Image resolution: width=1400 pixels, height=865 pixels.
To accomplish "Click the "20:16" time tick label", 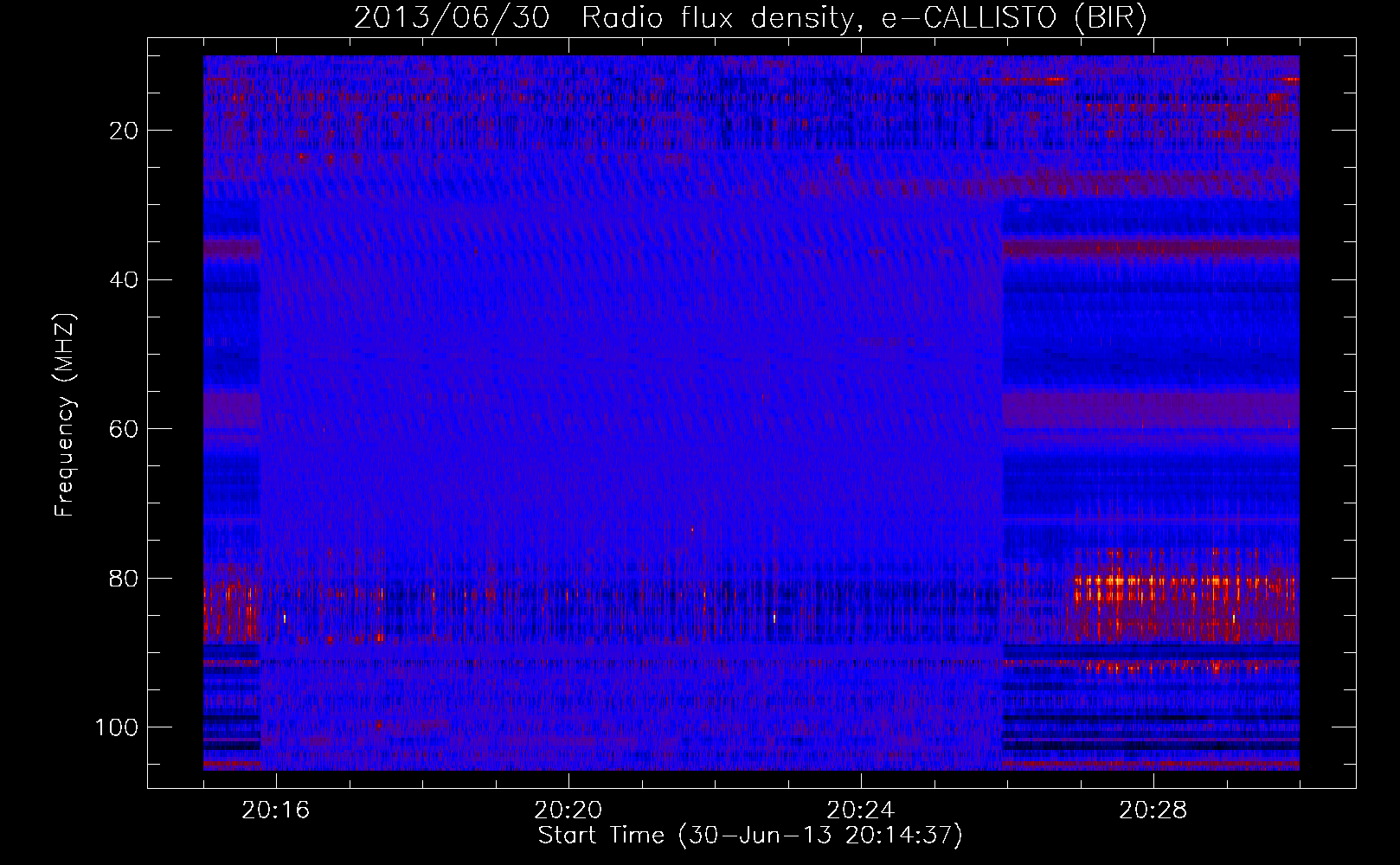I will point(276,811).
